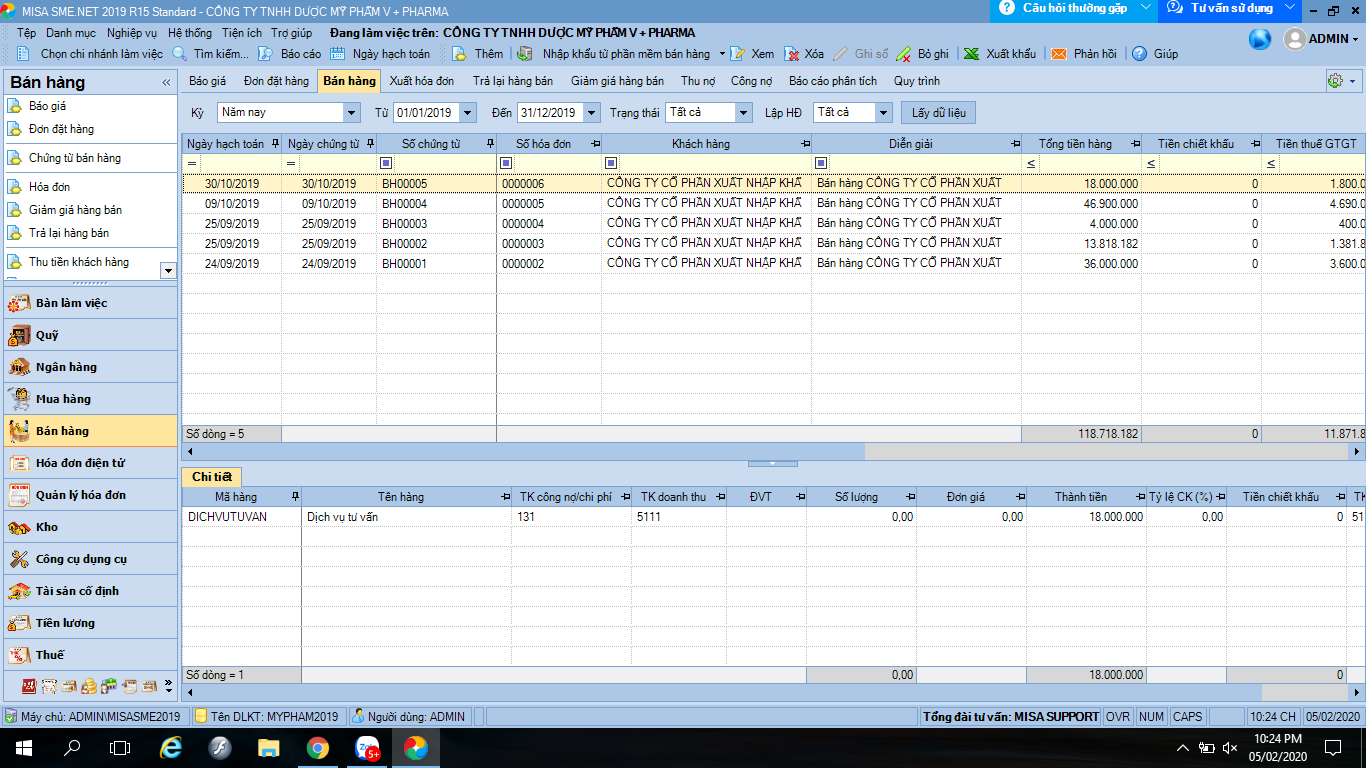Open the Tiền lương payroll module
This screenshot has height=768, width=1366.
(x=90, y=623)
